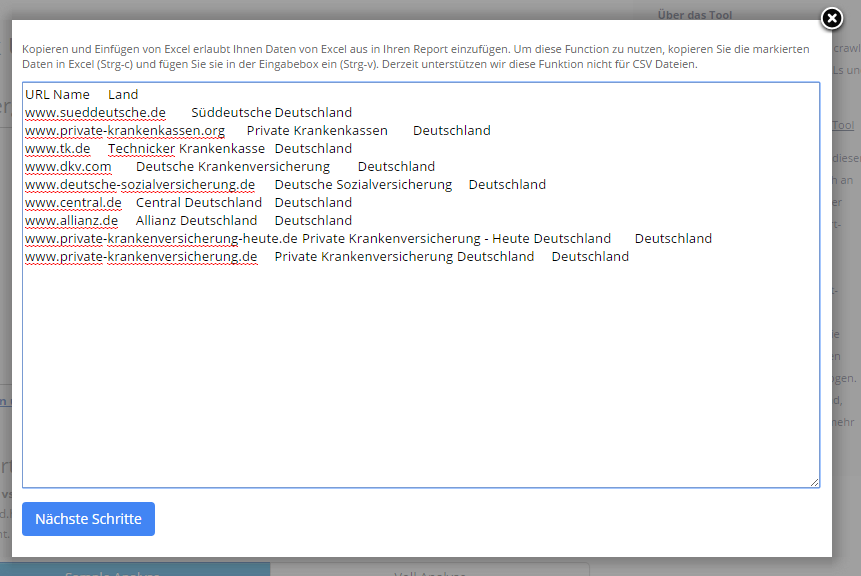Click www.deutsche-sozialversicherung.de entry
Viewport: 861px width, 576px height.
(x=140, y=184)
